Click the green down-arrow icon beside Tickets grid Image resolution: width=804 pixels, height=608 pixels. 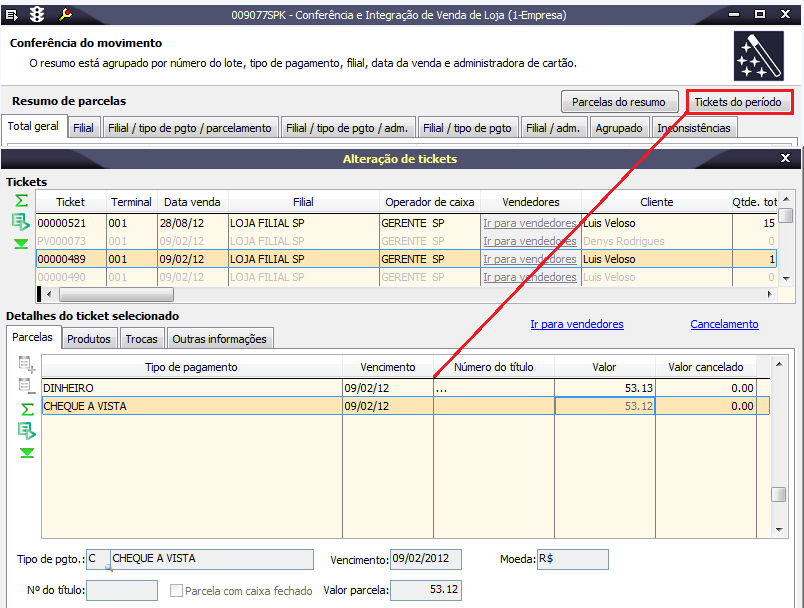(21, 244)
